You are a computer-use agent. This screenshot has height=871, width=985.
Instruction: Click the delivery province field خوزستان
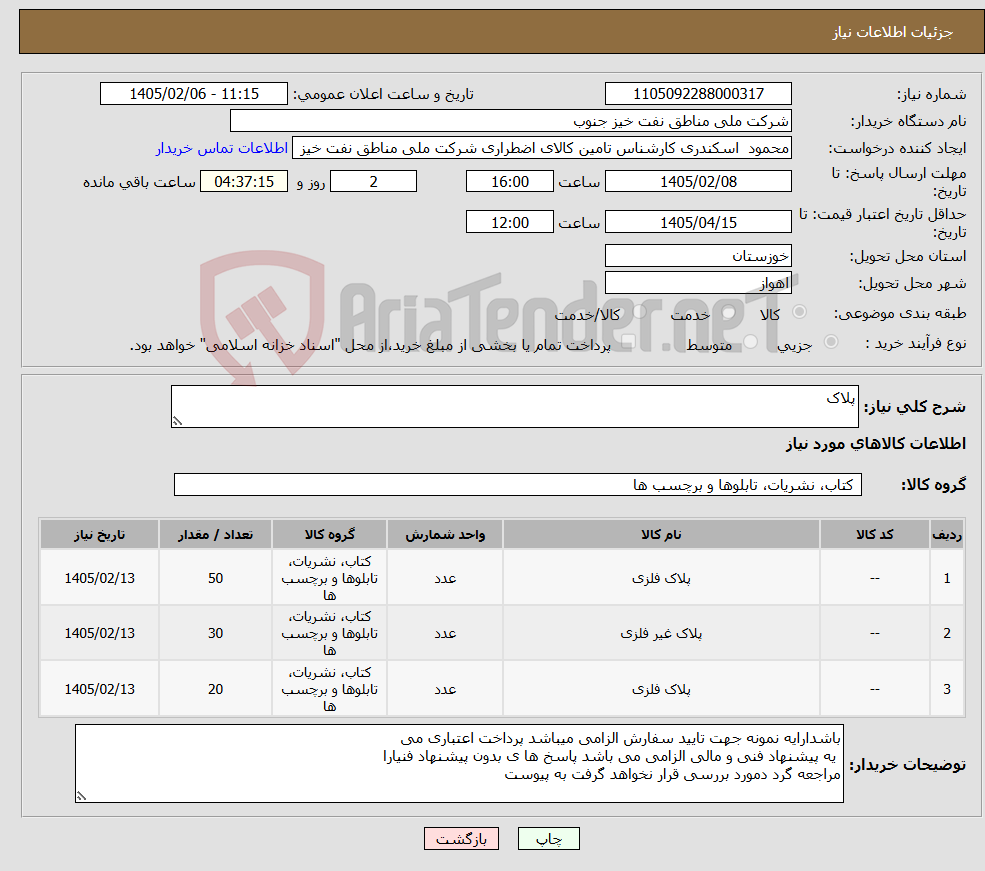pos(698,256)
